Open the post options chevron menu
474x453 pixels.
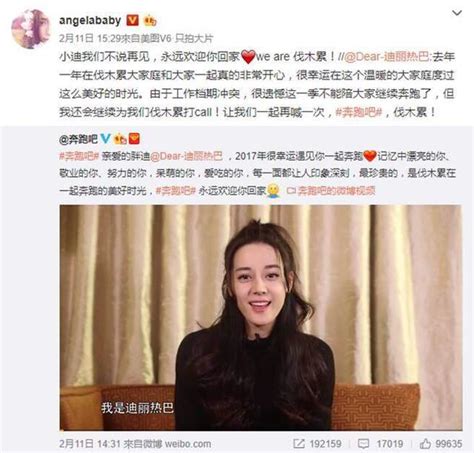[x=456, y=13]
